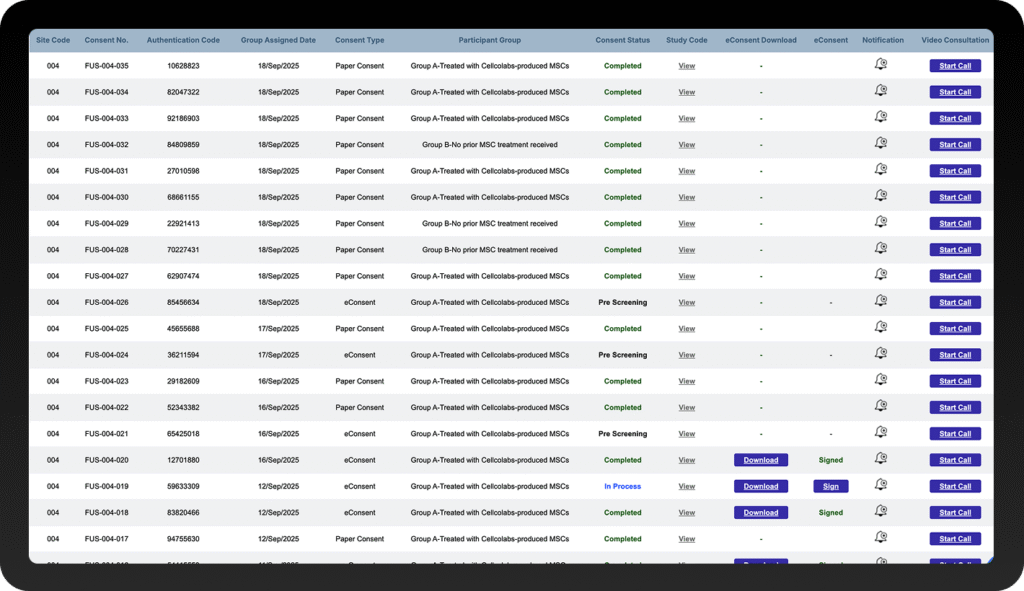
Task: Click the notification bell for FUS-004-029
Action: (x=881, y=223)
